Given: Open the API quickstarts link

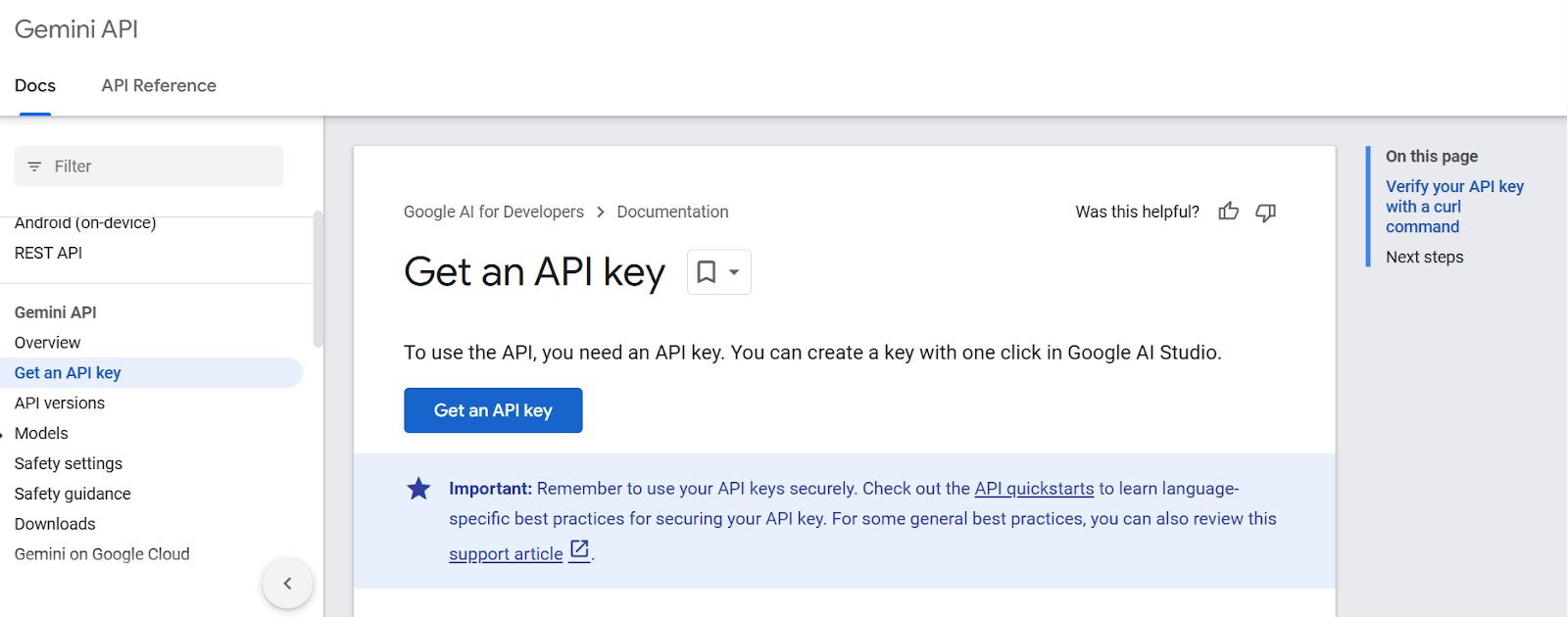Looking at the screenshot, I should coord(1034,489).
